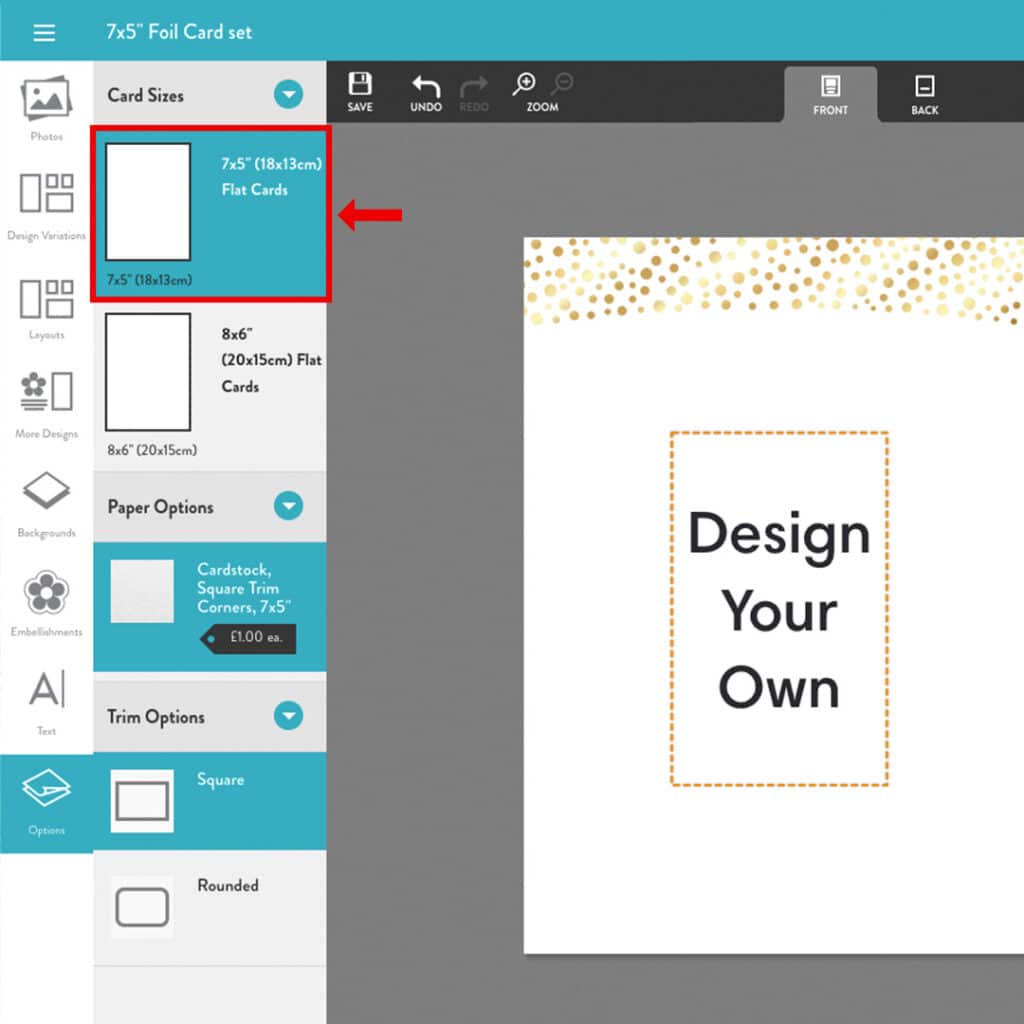The height and width of the screenshot is (1024, 1024).
Task: Open the Text tool panel
Action: (x=45, y=700)
